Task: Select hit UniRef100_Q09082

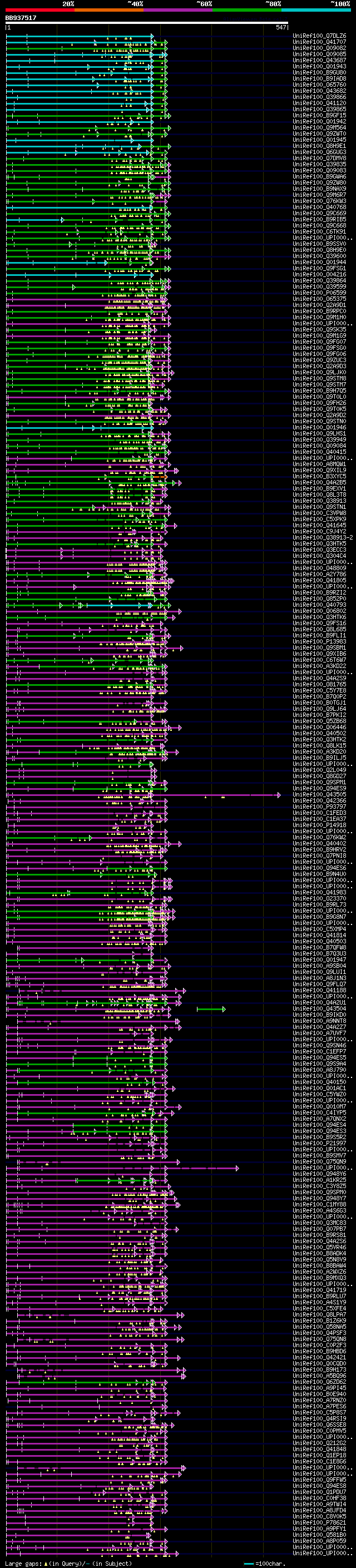Action: tap(319, 48)
